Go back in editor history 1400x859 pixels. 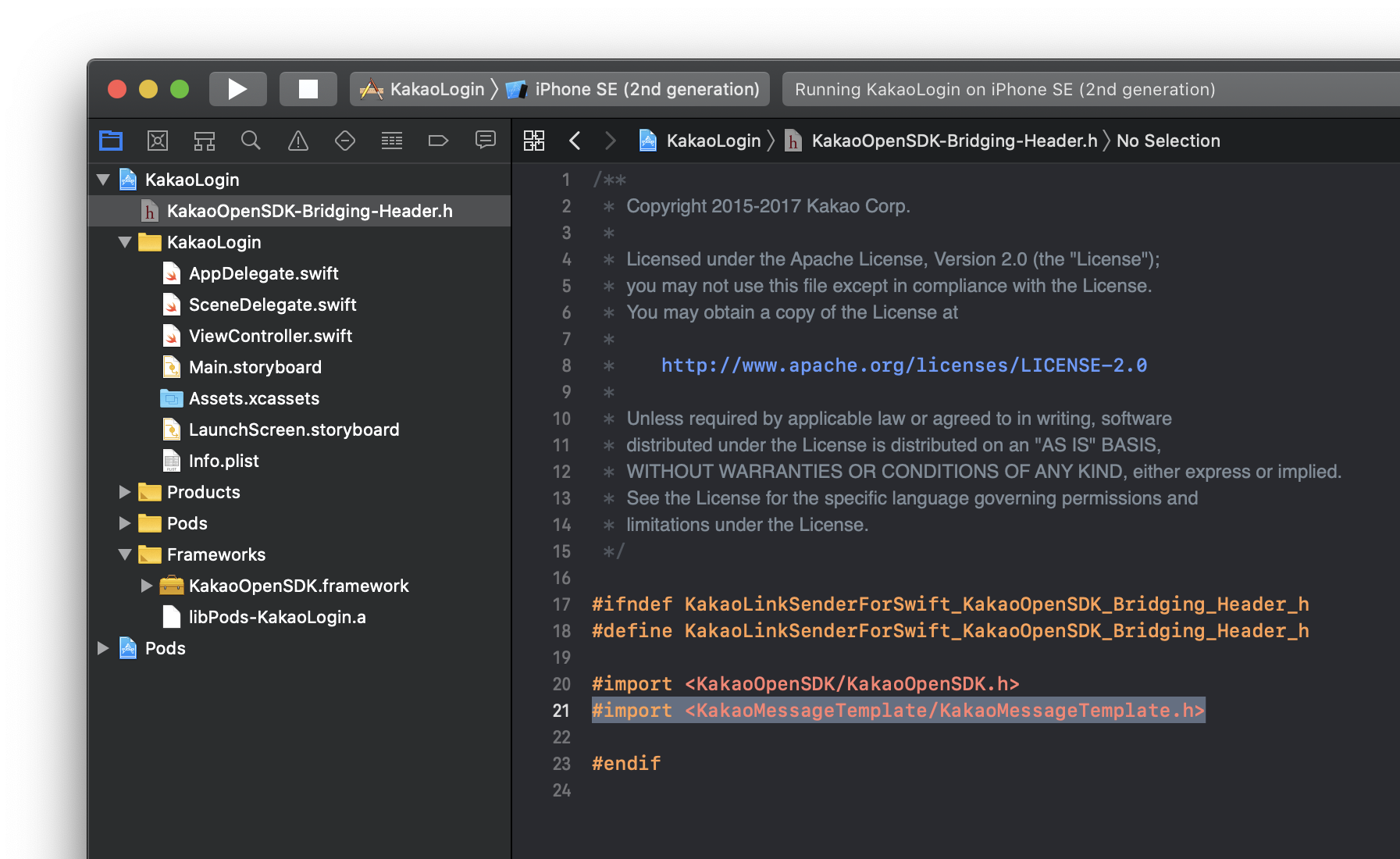(575, 141)
